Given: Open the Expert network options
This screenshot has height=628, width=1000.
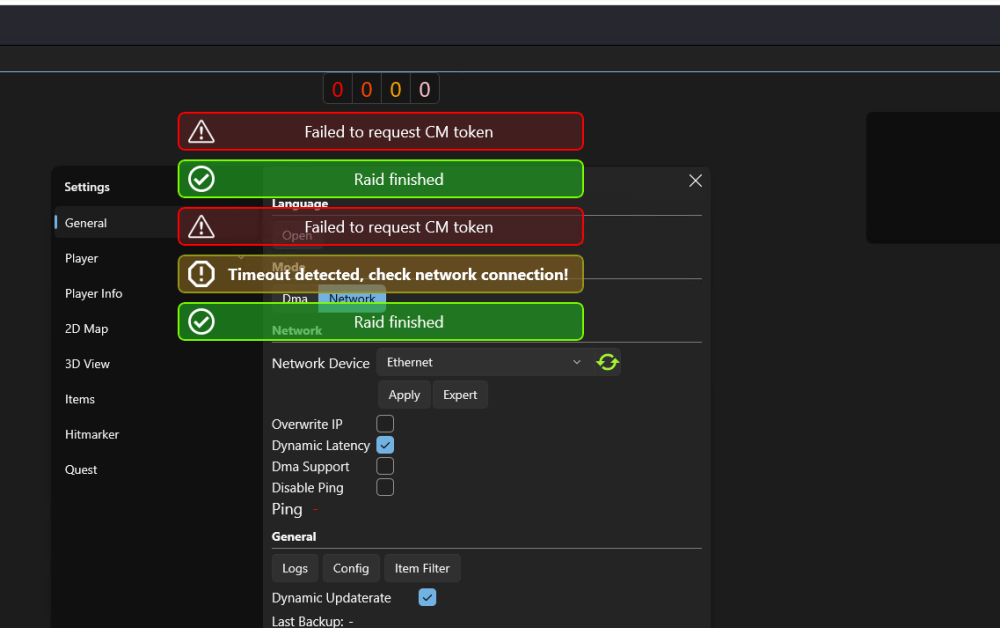Looking at the screenshot, I should 460,395.
